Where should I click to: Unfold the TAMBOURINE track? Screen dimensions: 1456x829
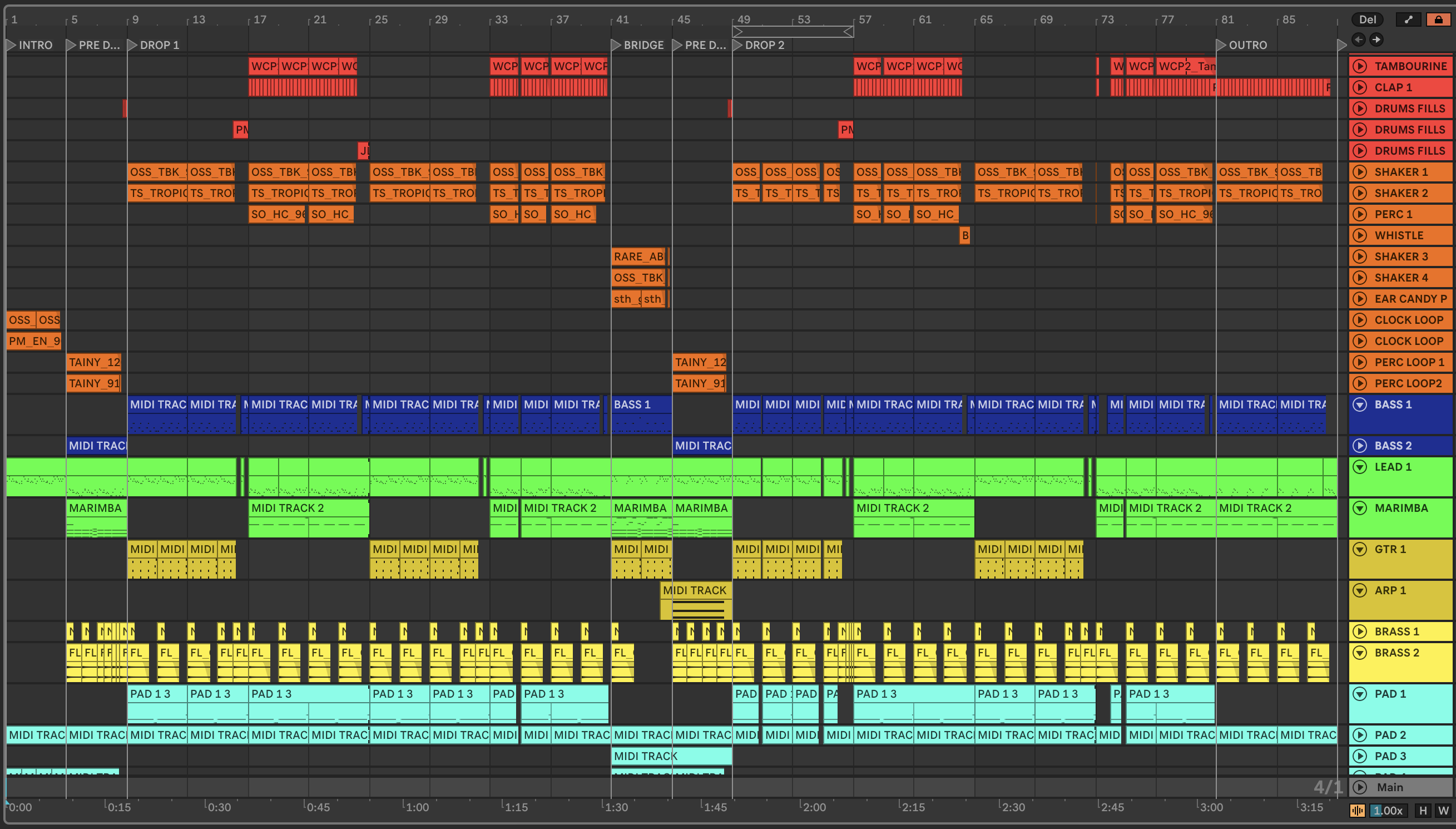[x=1360, y=66]
